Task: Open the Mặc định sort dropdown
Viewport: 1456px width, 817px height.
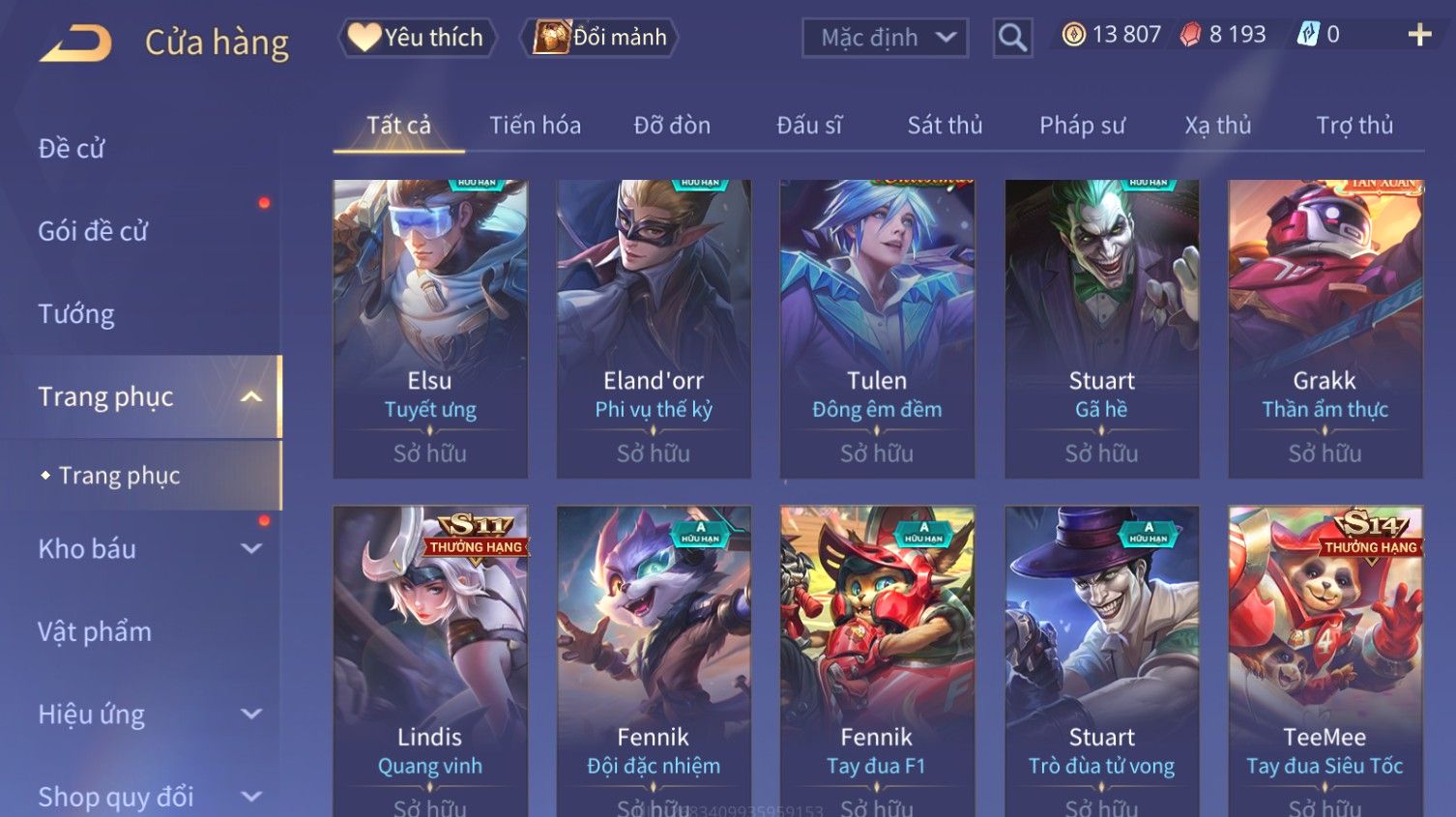Action: (x=885, y=38)
